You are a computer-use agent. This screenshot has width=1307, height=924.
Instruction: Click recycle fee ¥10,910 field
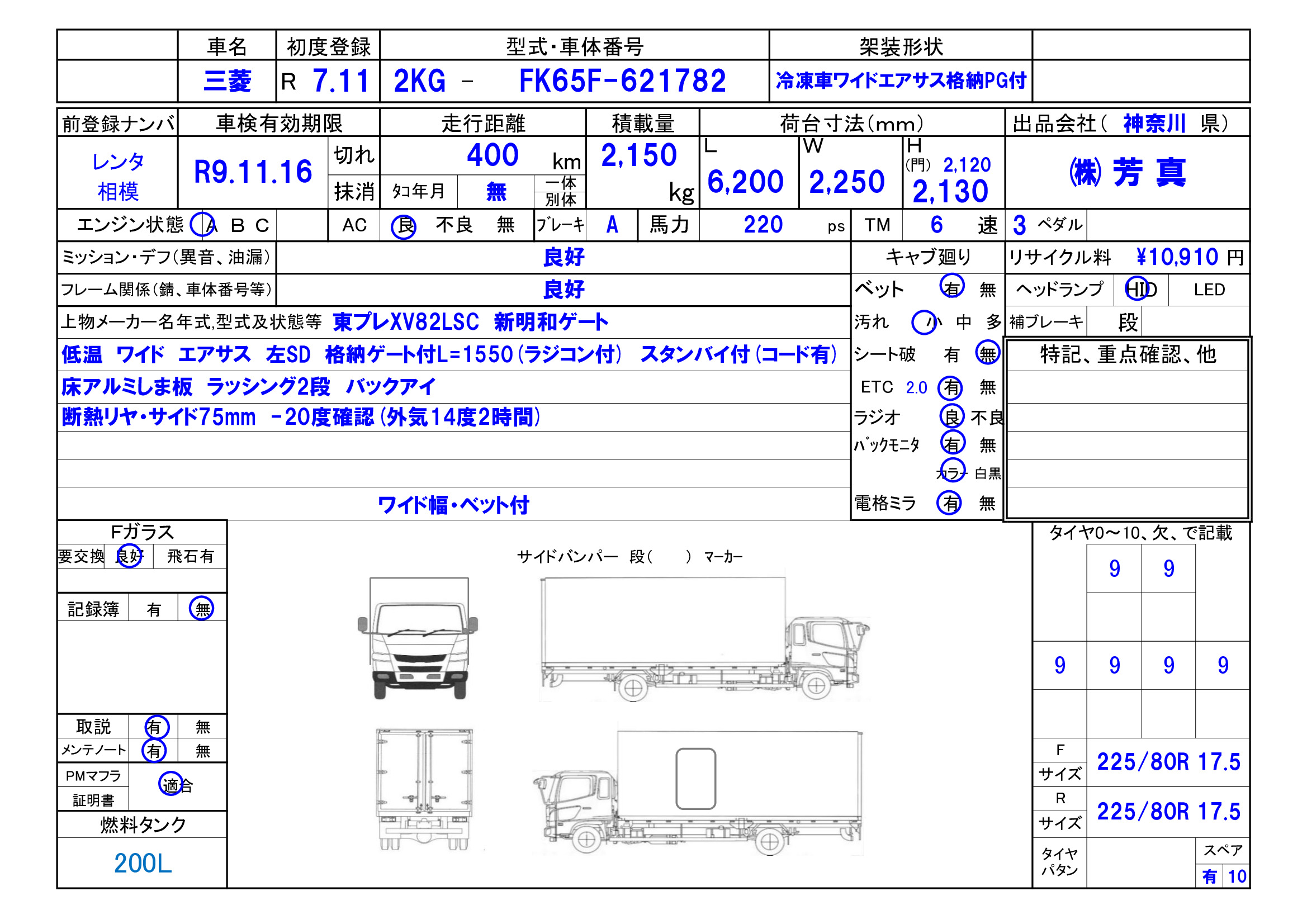tap(1176, 257)
